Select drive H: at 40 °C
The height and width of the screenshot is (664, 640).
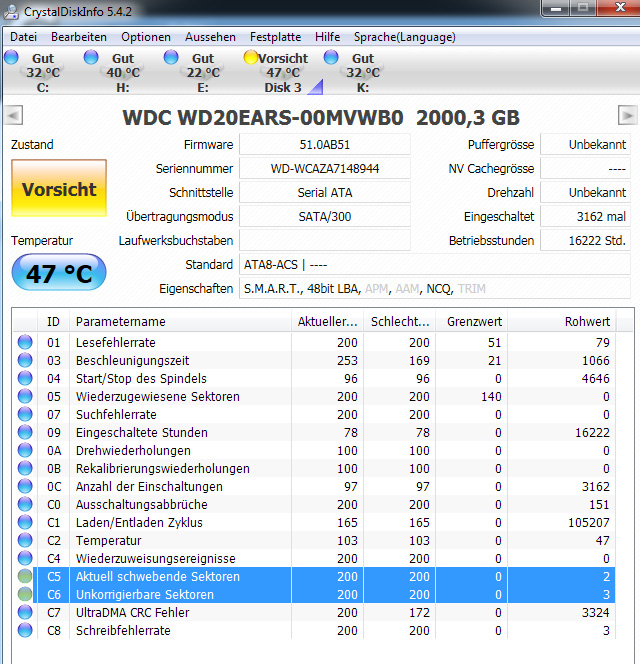(114, 72)
